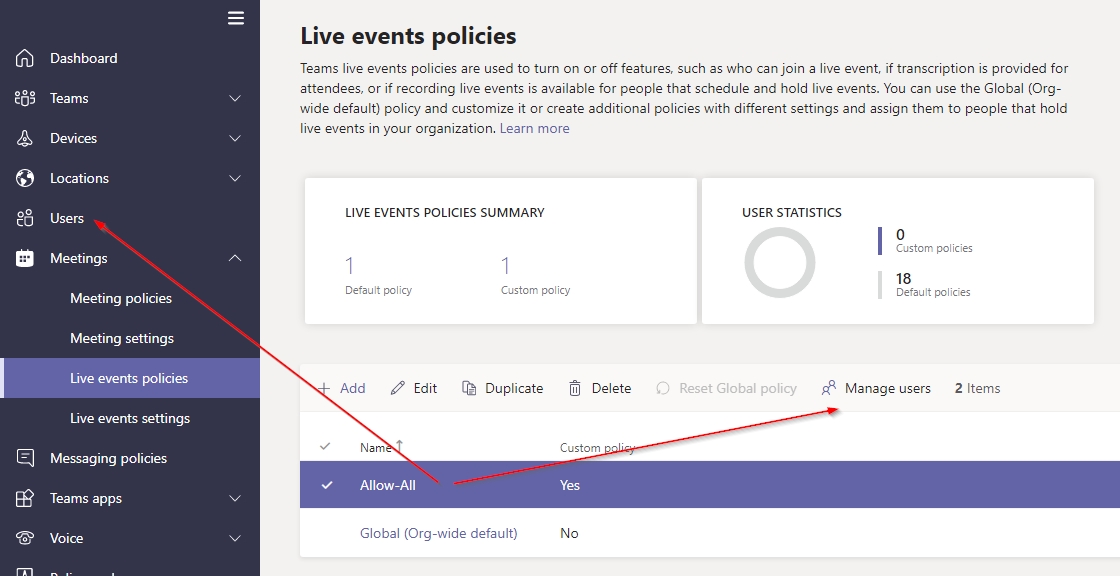The height and width of the screenshot is (576, 1120).
Task: Click the Devices bell icon
Action: pyautogui.click(x=25, y=138)
